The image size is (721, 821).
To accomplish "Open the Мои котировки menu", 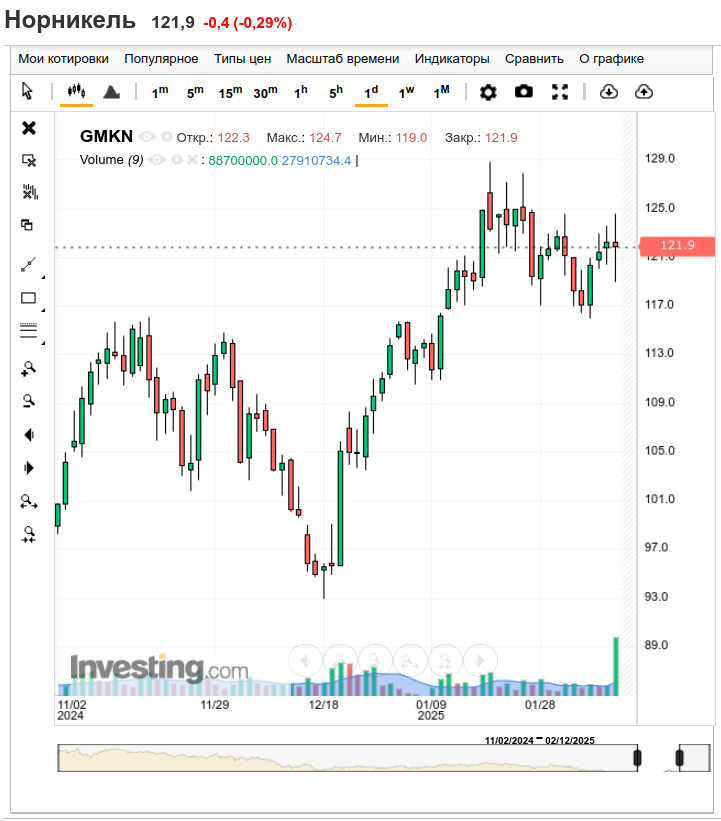I will (63, 59).
